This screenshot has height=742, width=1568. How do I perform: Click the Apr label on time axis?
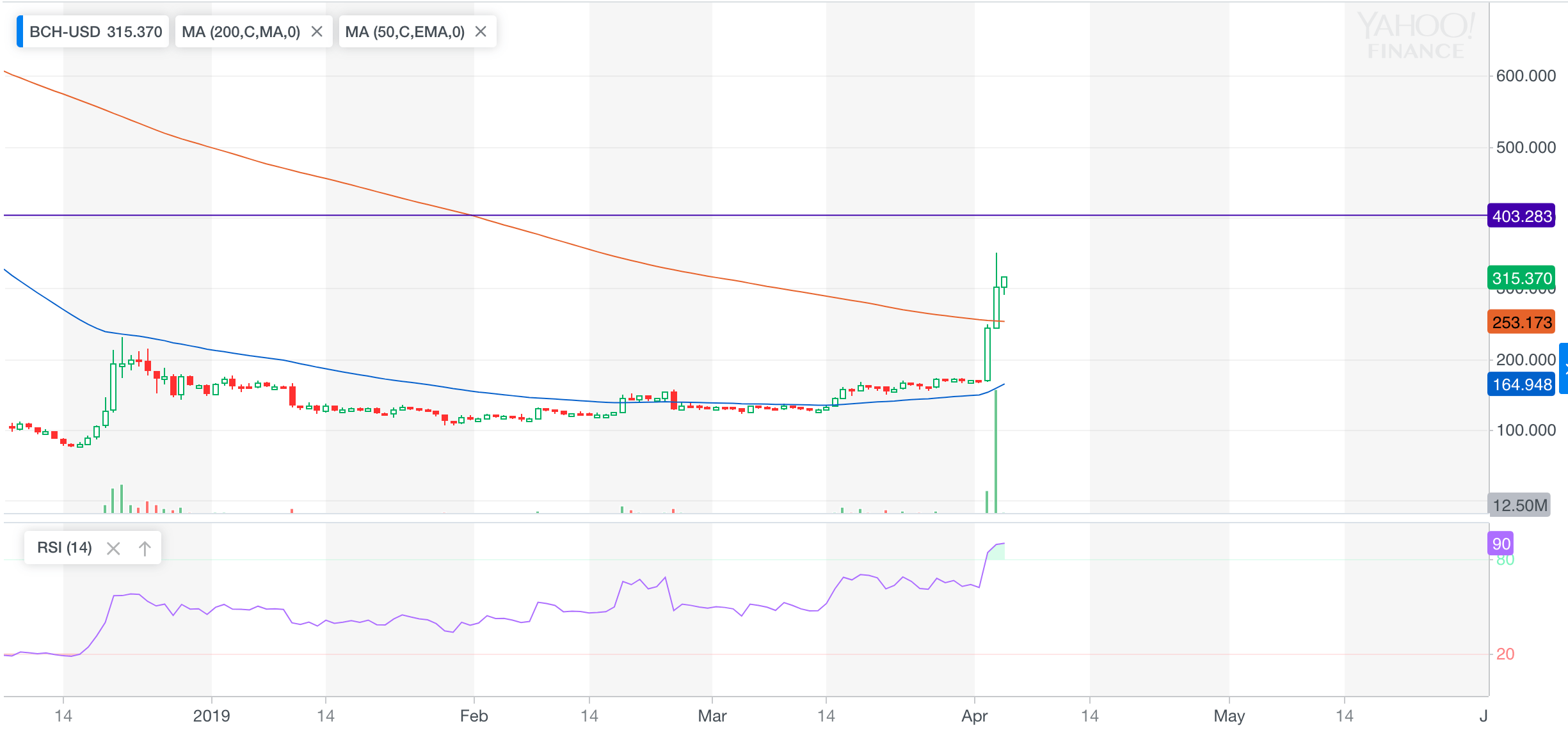974,716
